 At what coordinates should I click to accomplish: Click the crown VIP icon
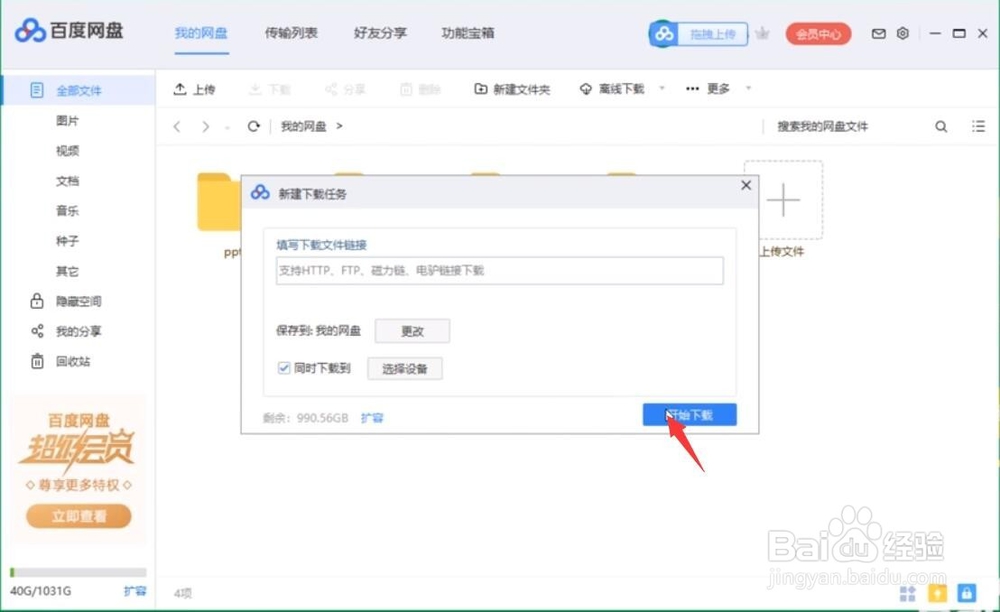click(762, 33)
